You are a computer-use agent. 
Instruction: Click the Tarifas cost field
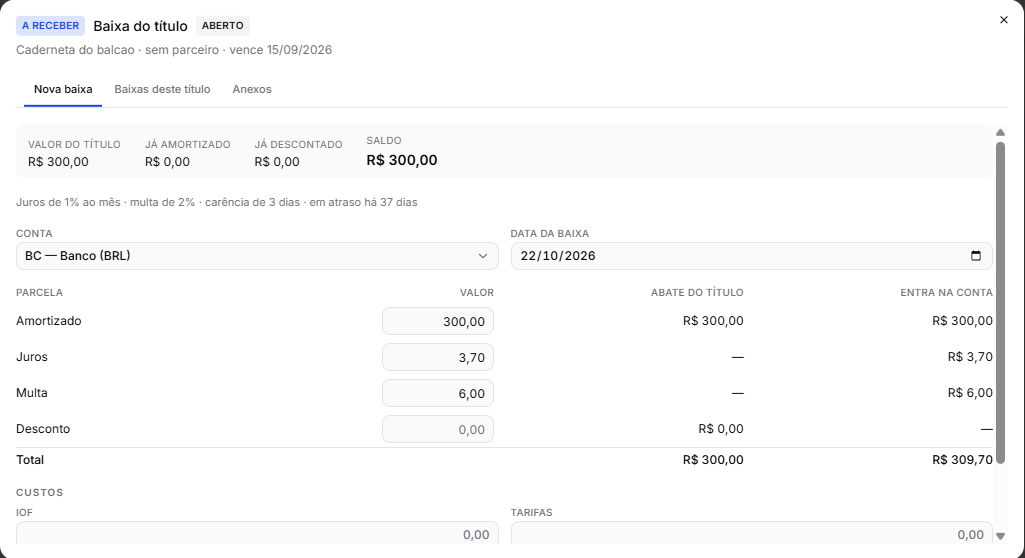click(751, 533)
